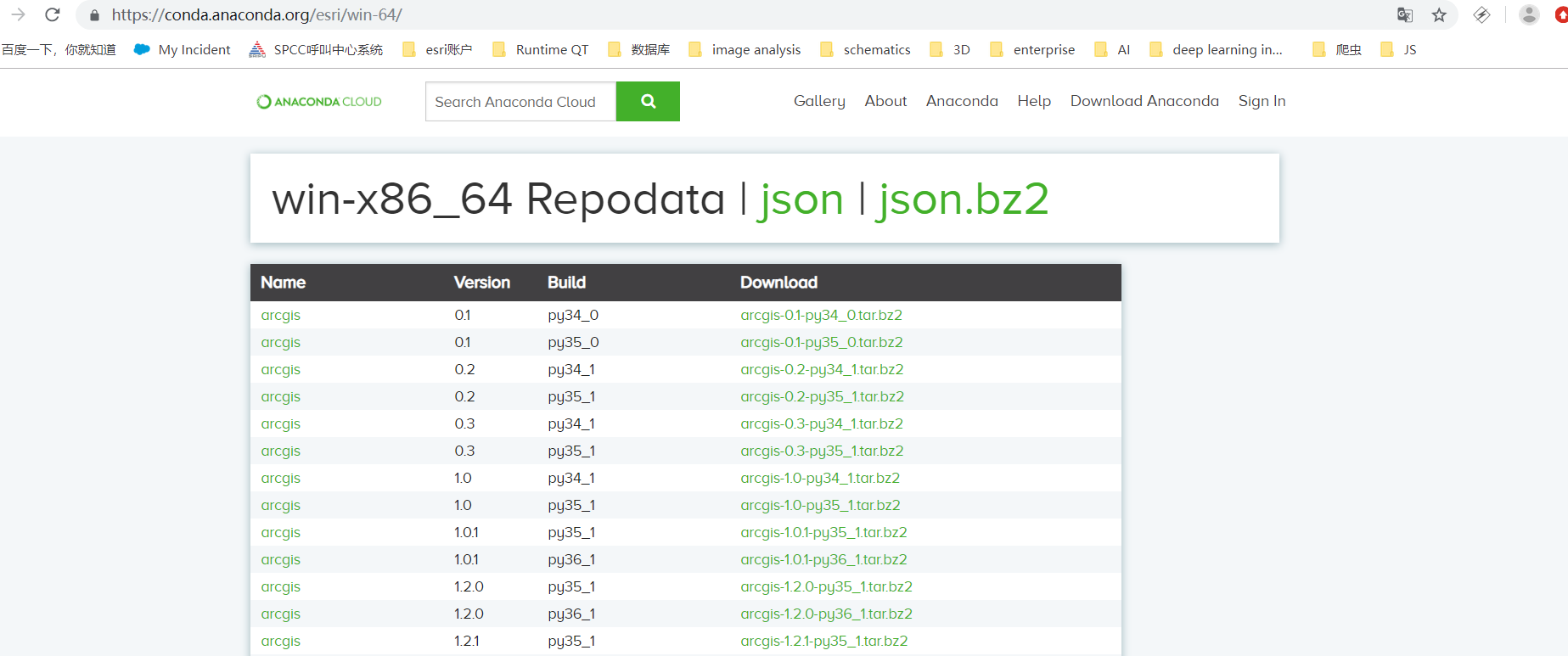Reload the page with the refresh icon

coord(53,14)
